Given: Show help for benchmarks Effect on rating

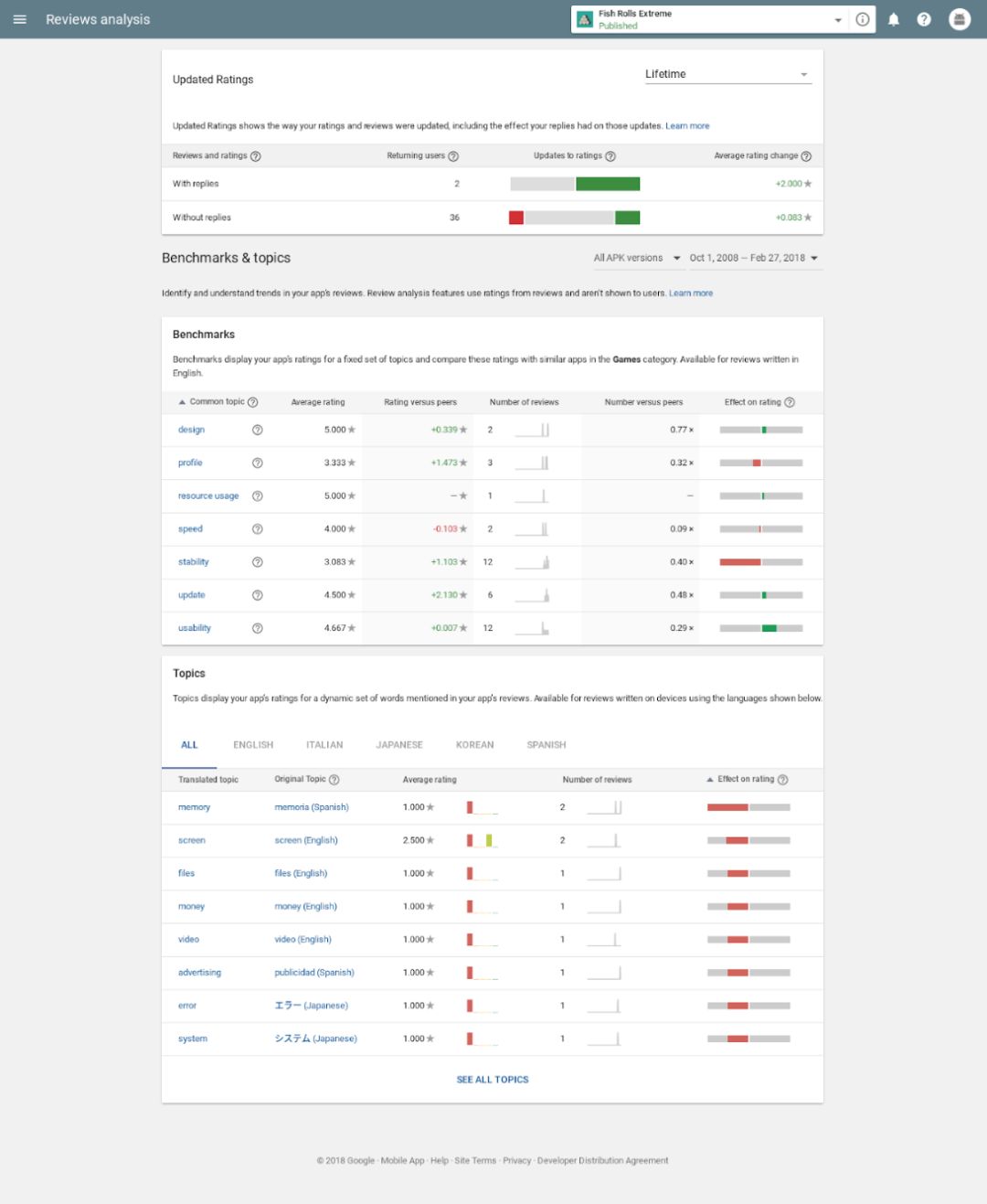Looking at the screenshot, I should tap(790, 402).
